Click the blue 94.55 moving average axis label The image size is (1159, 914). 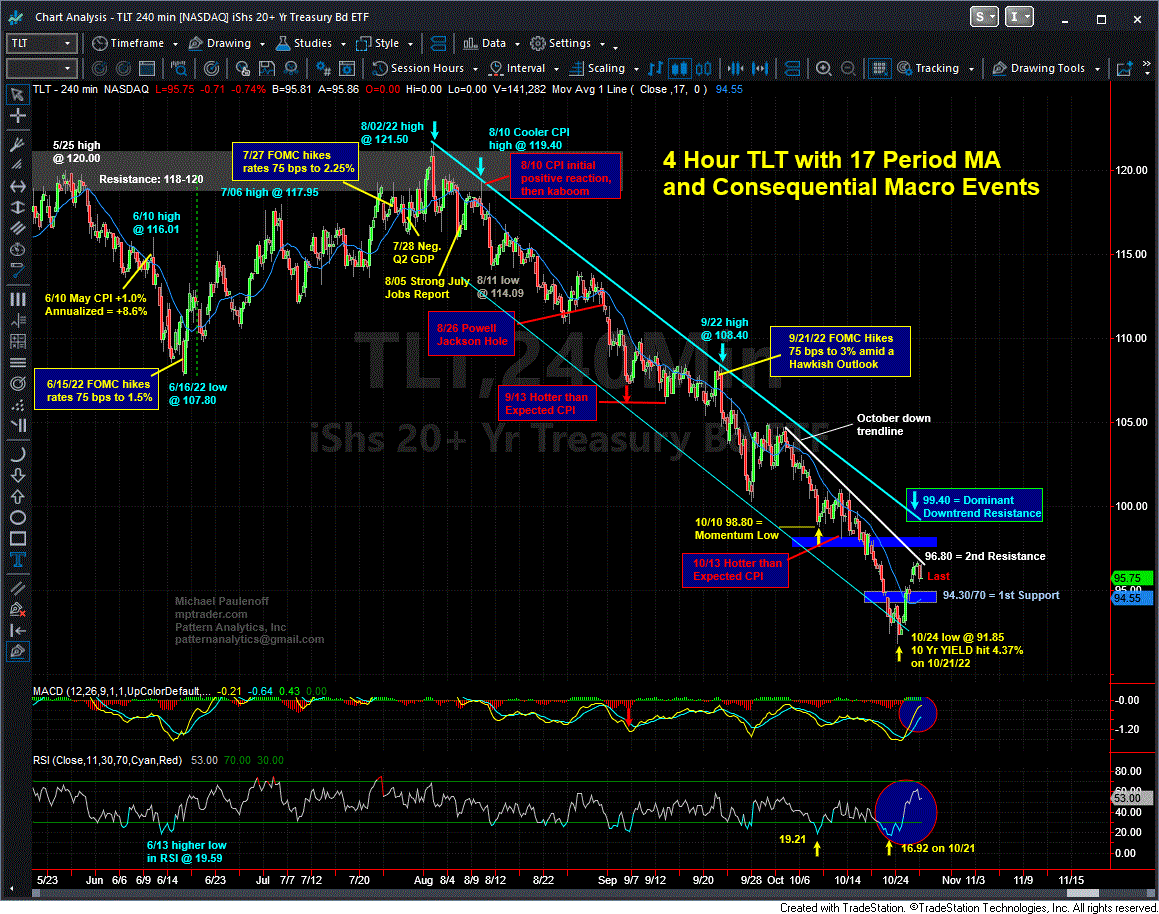click(x=1131, y=598)
